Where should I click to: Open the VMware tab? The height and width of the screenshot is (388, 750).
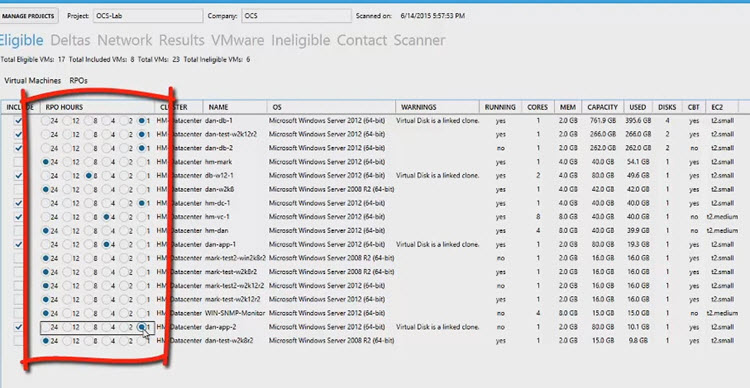click(x=238, y=40)
